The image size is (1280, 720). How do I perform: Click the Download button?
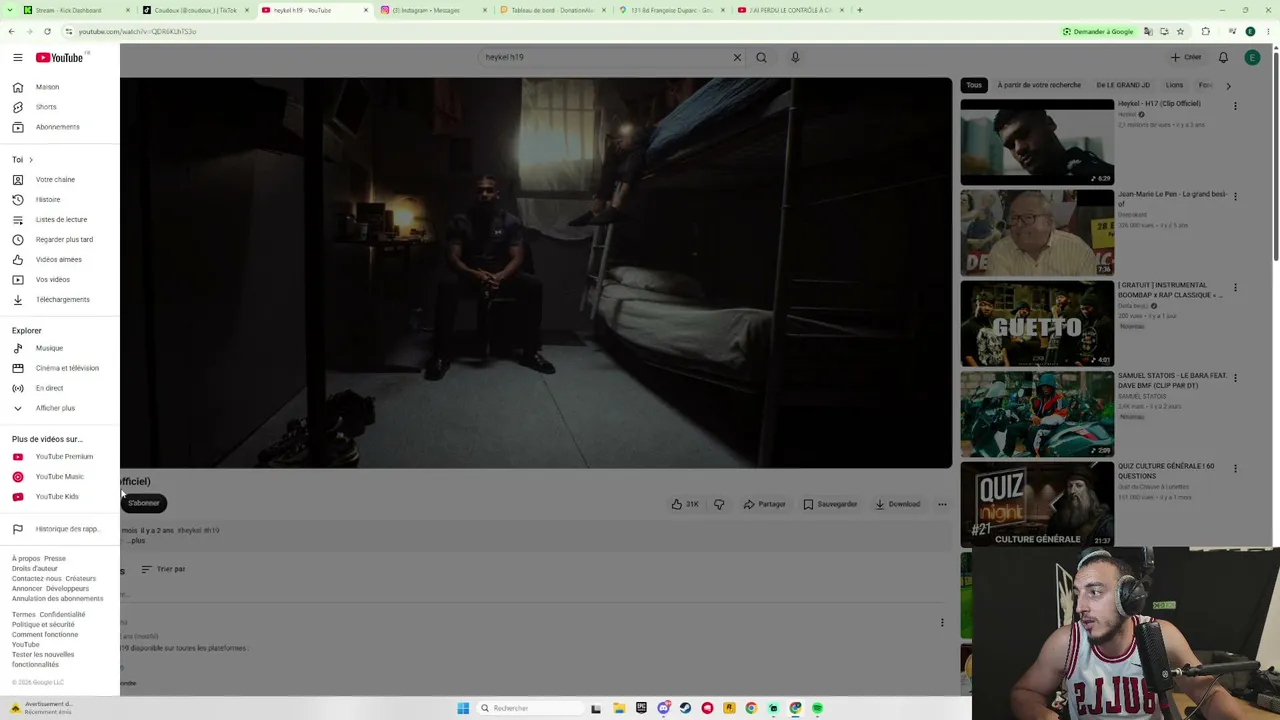tap(897, 504)
